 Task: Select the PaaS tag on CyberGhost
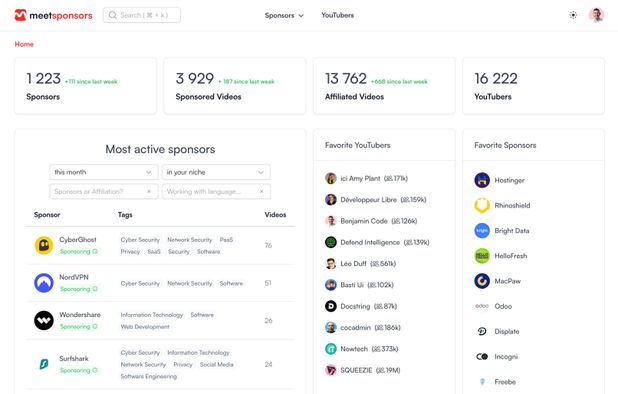[x=226, y=240]
